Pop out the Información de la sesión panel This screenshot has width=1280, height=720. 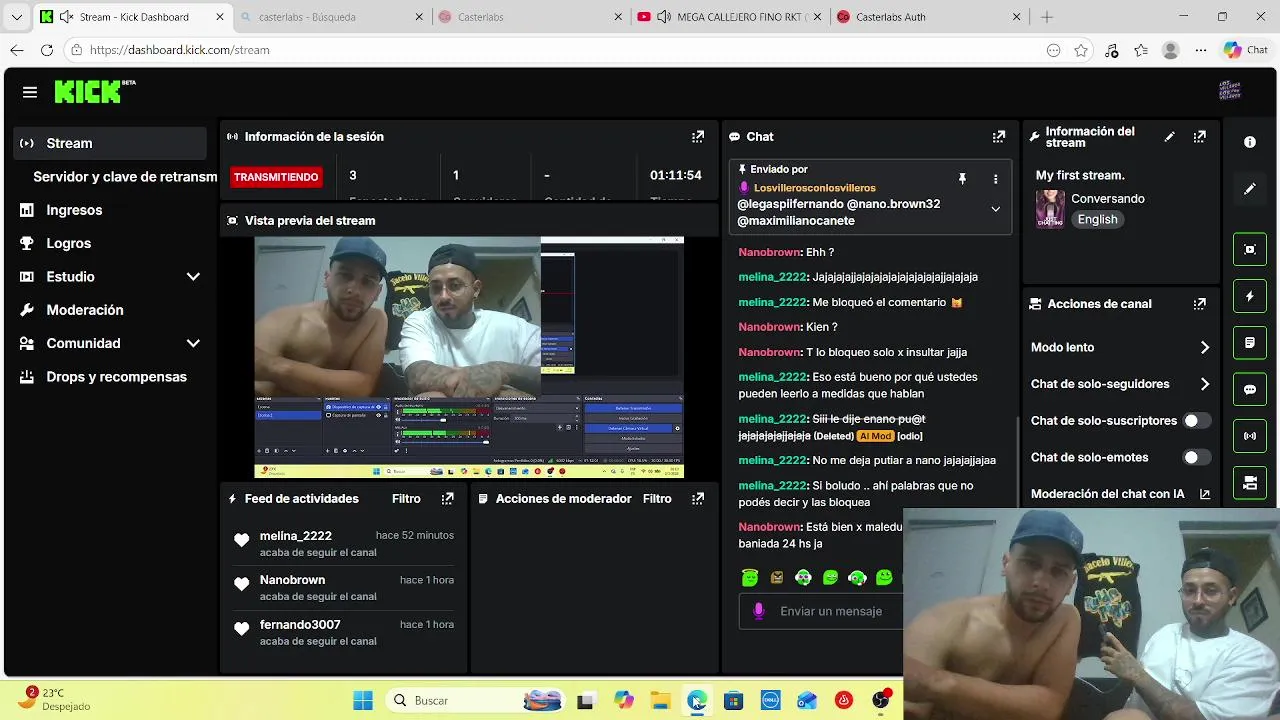(x=698, y=137)
